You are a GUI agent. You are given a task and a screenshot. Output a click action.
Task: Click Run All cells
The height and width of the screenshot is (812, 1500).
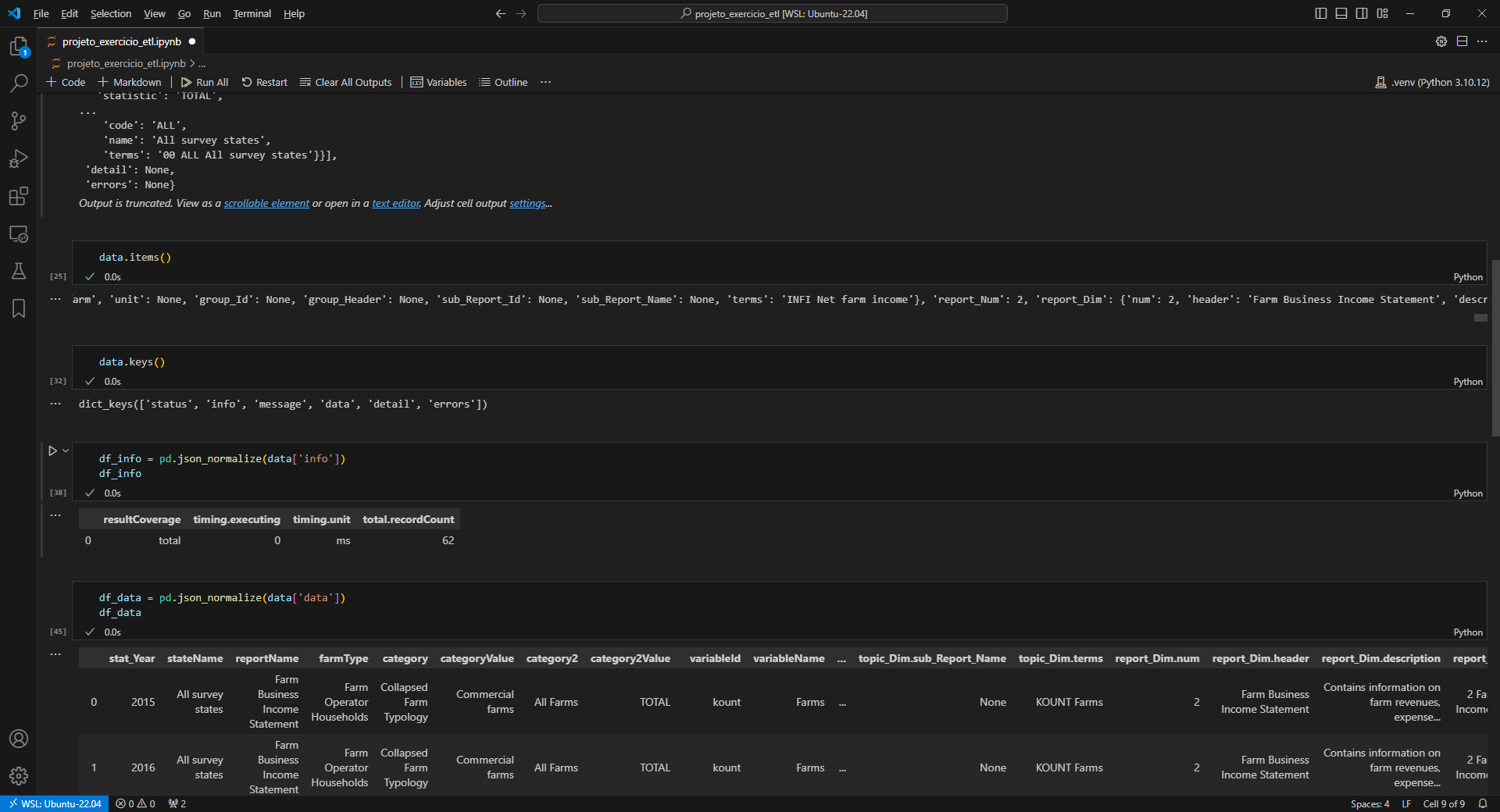205,82
